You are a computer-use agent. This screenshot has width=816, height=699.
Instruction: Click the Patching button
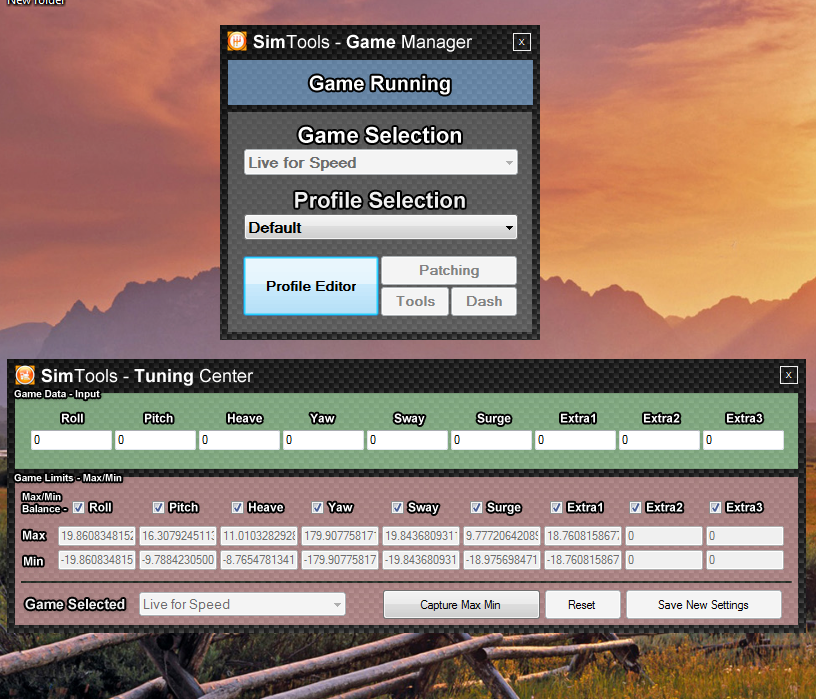(449, 270)
